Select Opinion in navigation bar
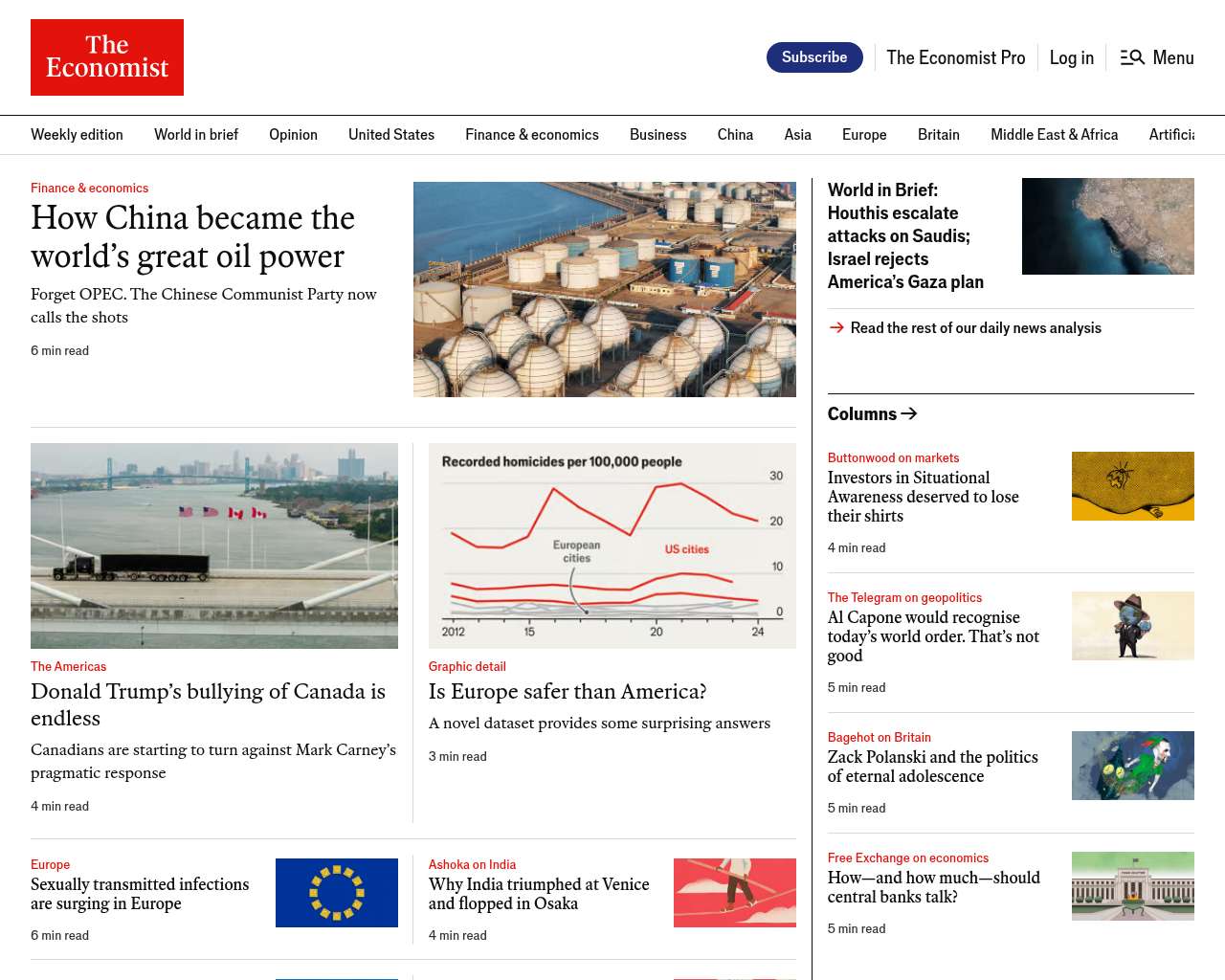This screenshot has width=1225, height=980. tap(293, 135)
